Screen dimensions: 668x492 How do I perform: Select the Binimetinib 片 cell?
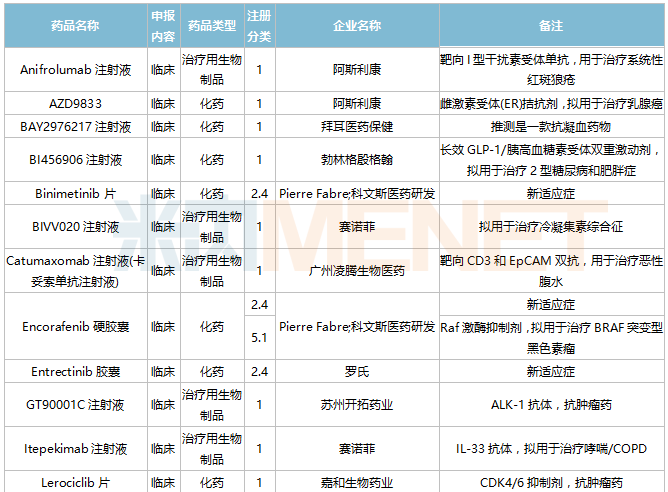tap(75, 193)
